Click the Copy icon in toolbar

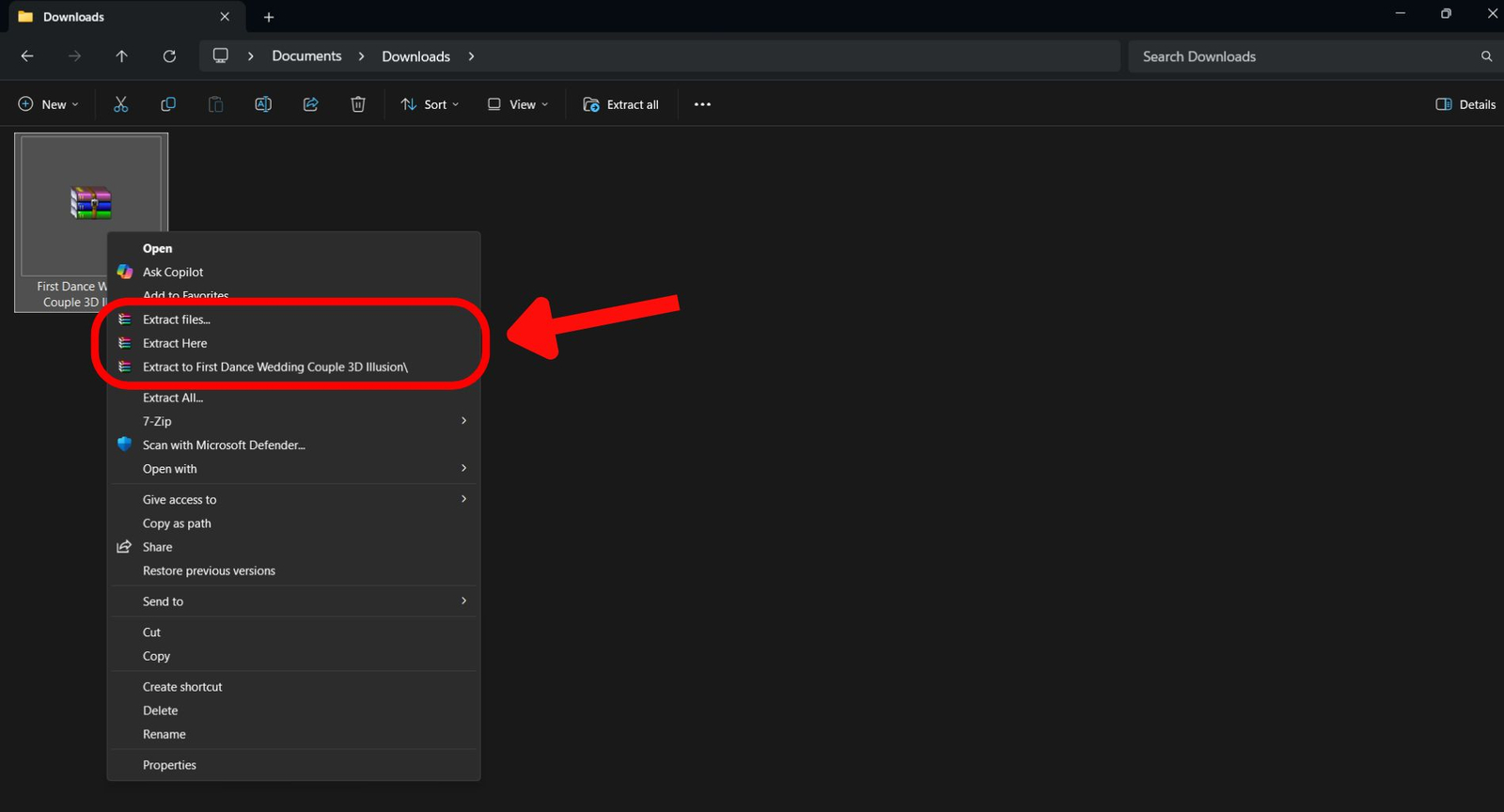coord(168,104)
